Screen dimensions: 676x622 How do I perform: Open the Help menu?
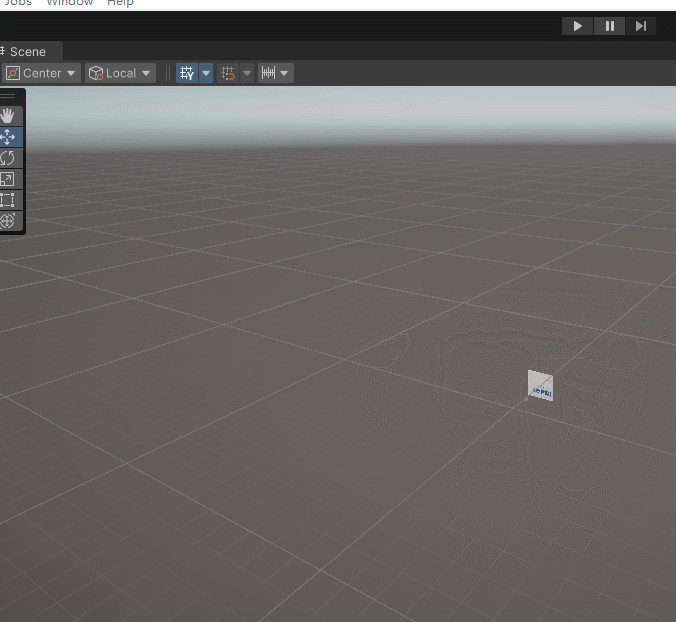120,3
